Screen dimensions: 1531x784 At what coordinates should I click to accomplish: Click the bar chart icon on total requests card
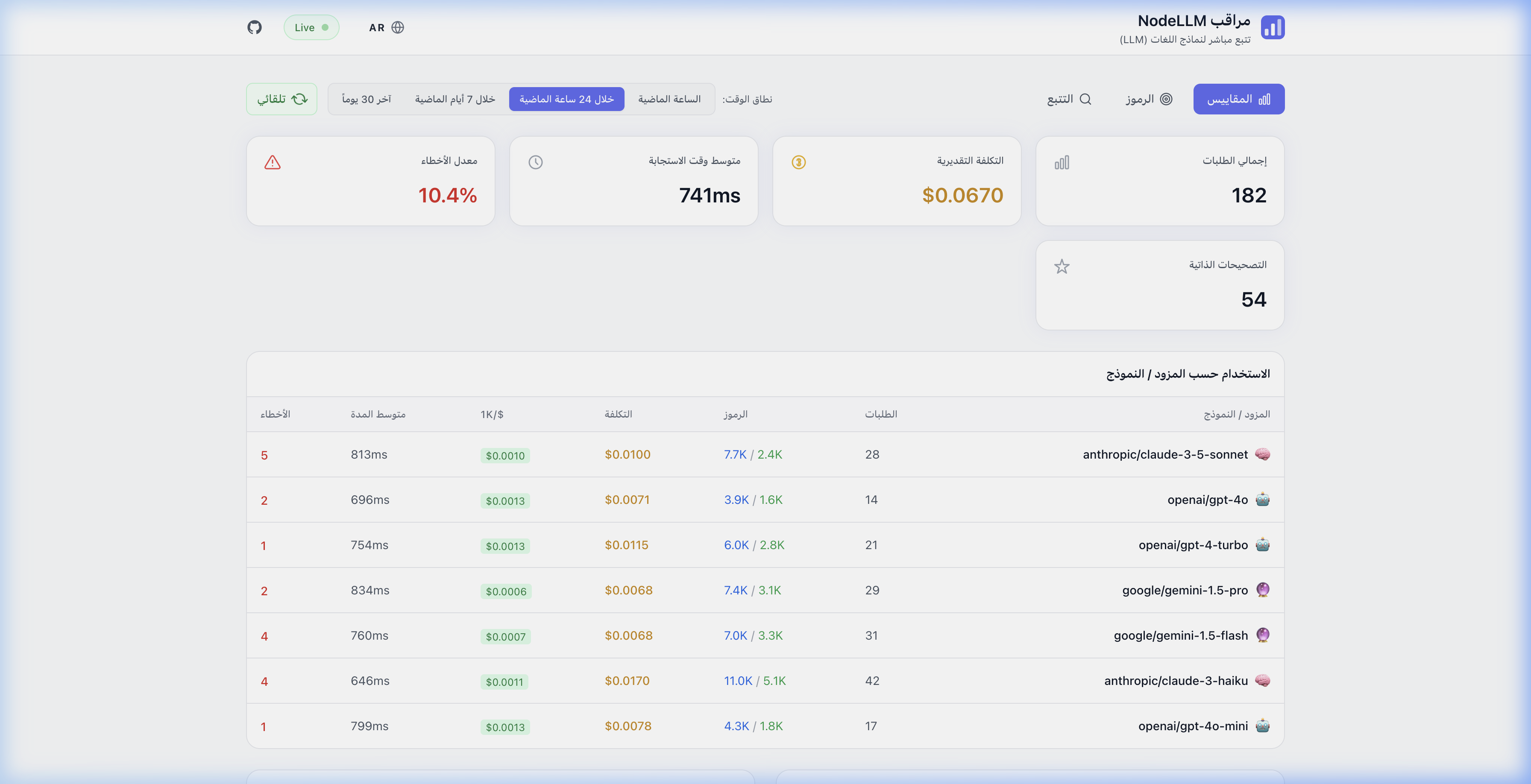1062,162
